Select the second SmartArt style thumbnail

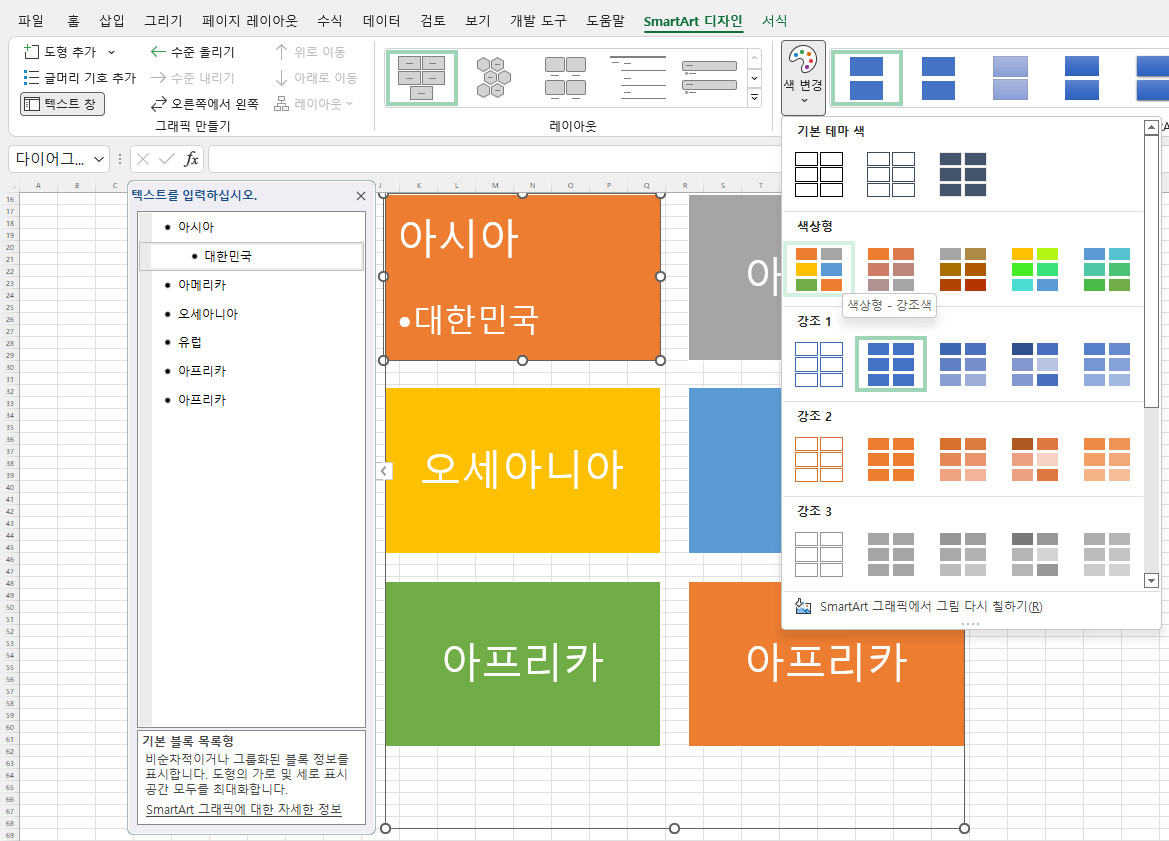pyautogui.click(x=938, y=78)
